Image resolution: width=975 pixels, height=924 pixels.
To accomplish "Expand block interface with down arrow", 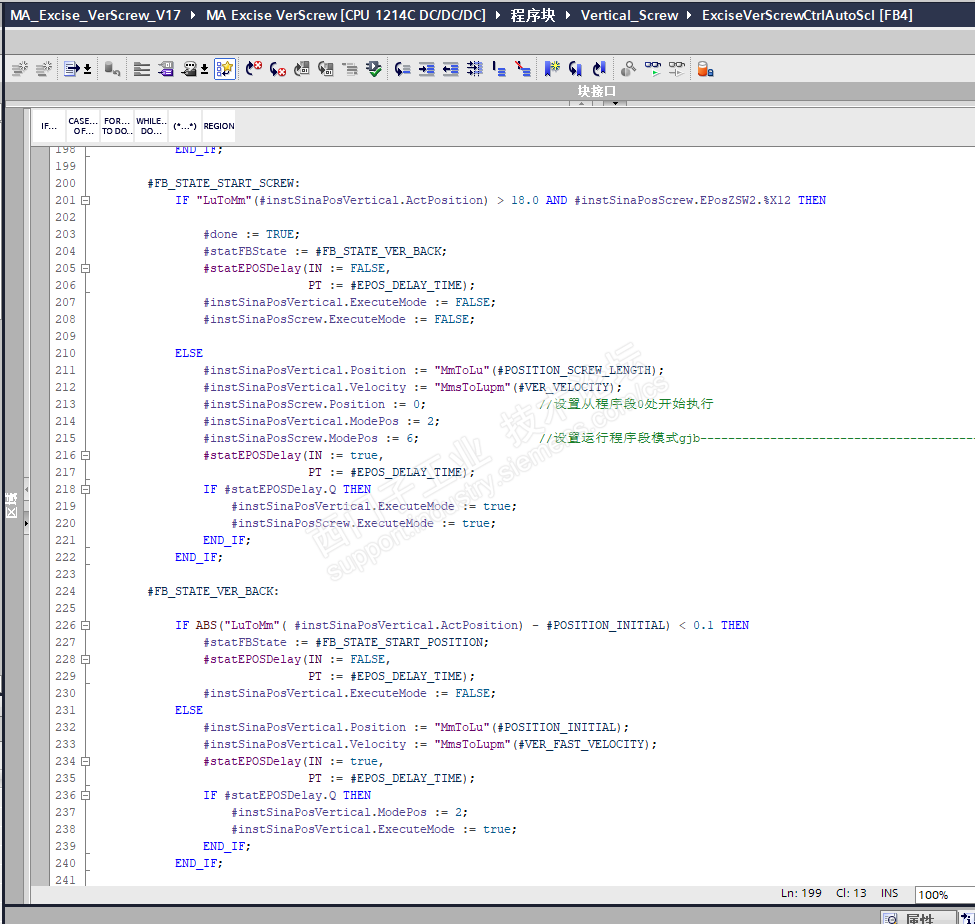I will [613, 103].
